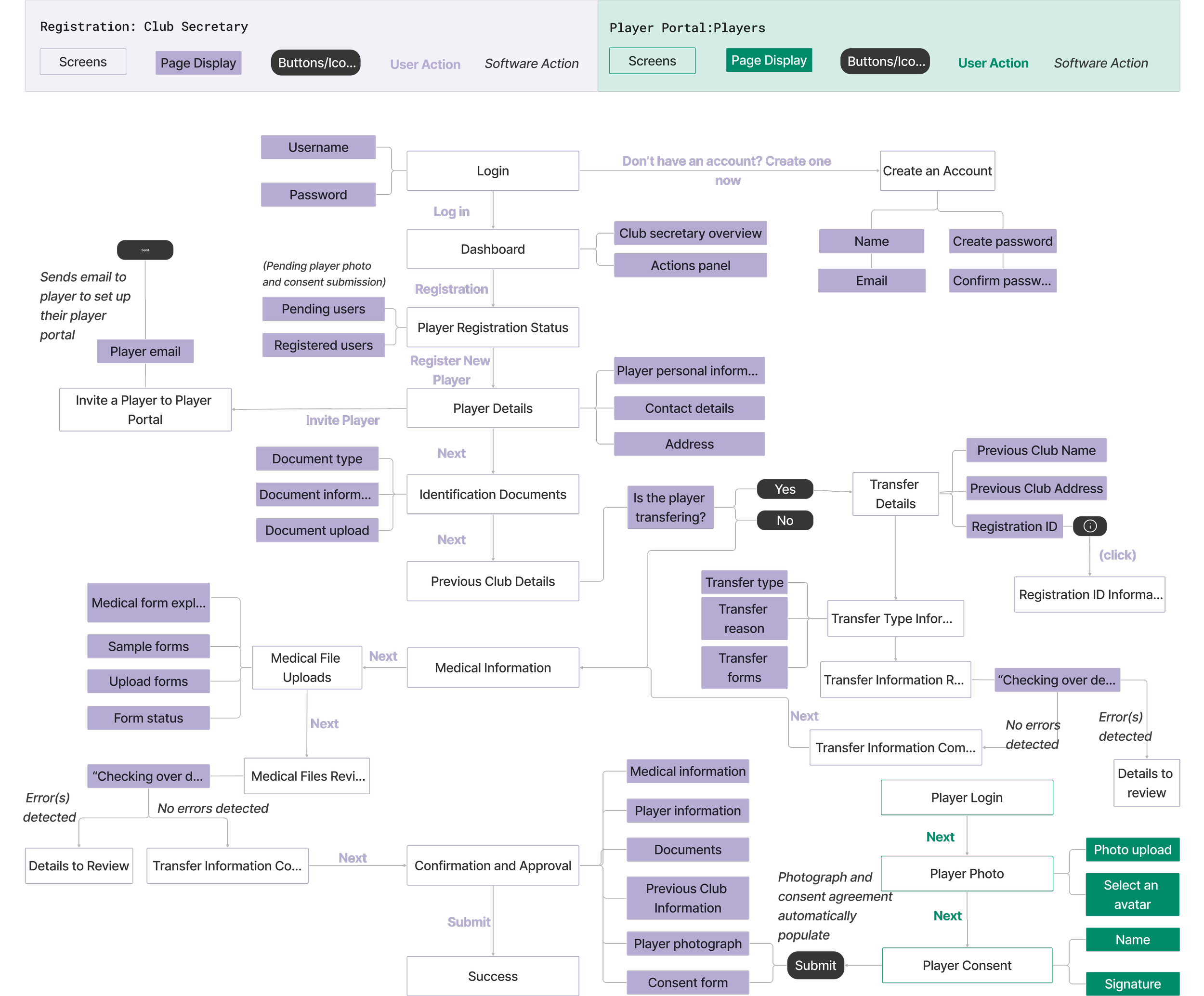Click the info icon beside Registration ID
The height and width of the screenshot is (996, 1204).
[1089, 526]
